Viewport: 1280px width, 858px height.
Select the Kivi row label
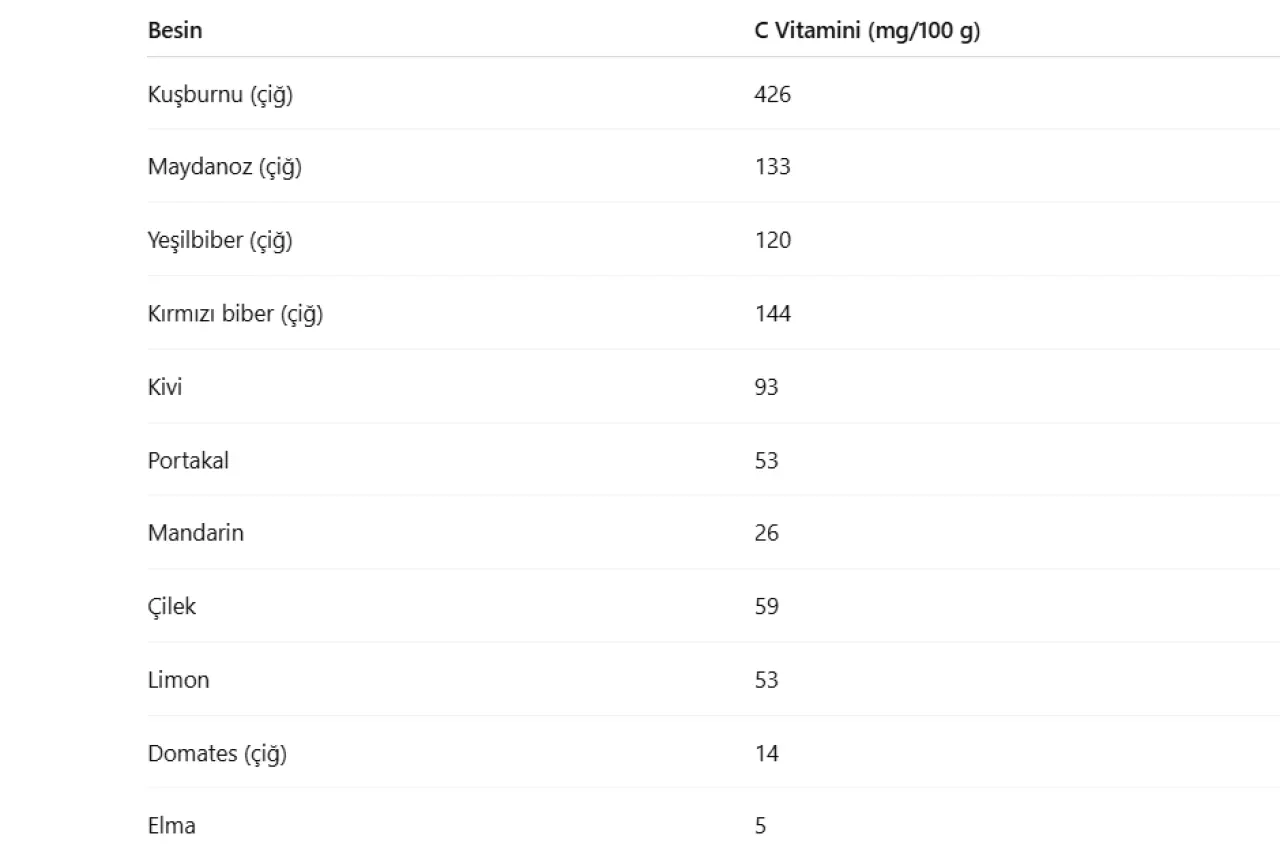click(165, 387)
